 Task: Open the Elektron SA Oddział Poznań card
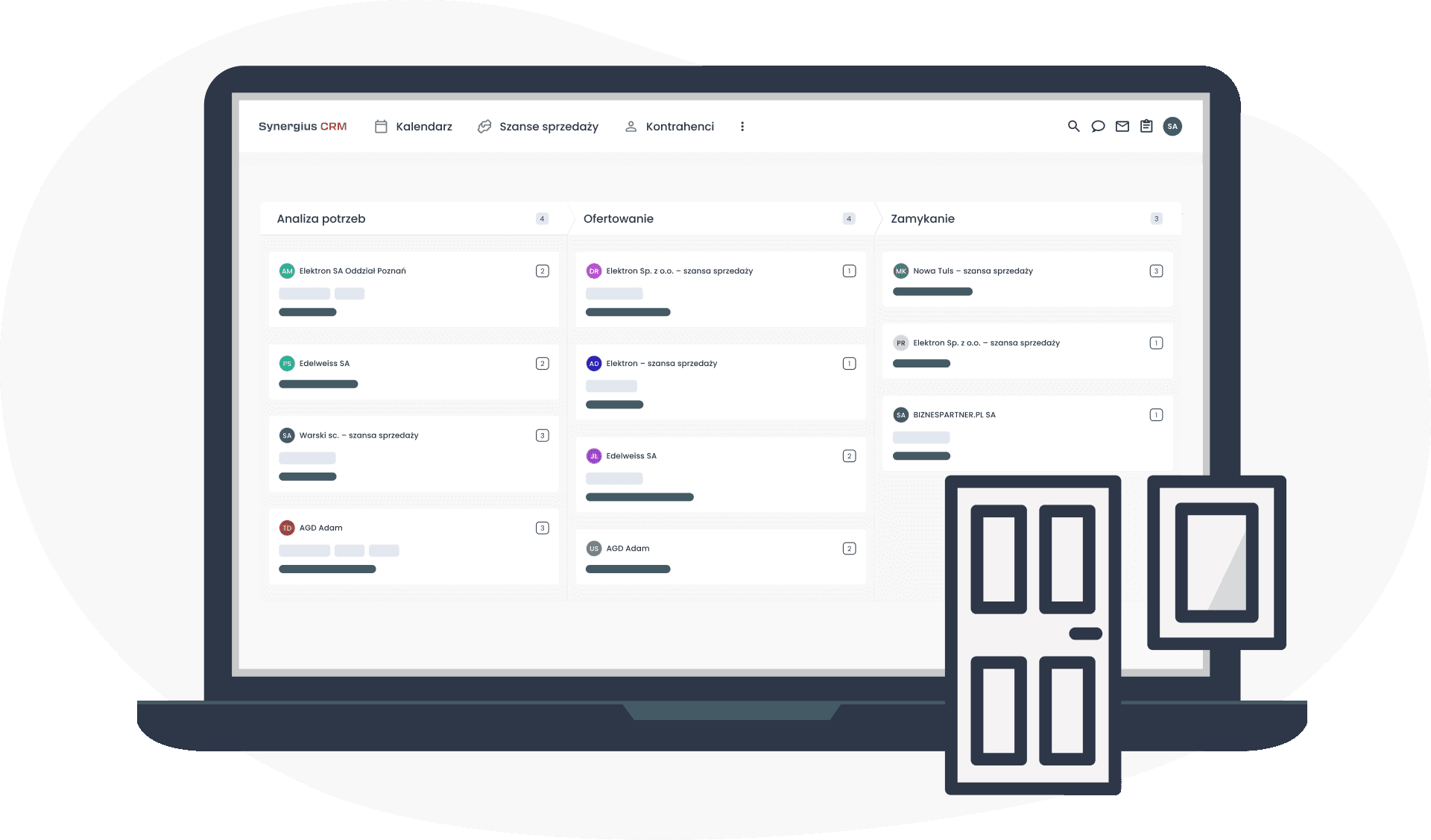pyautogui.click(x=414, y=289)
